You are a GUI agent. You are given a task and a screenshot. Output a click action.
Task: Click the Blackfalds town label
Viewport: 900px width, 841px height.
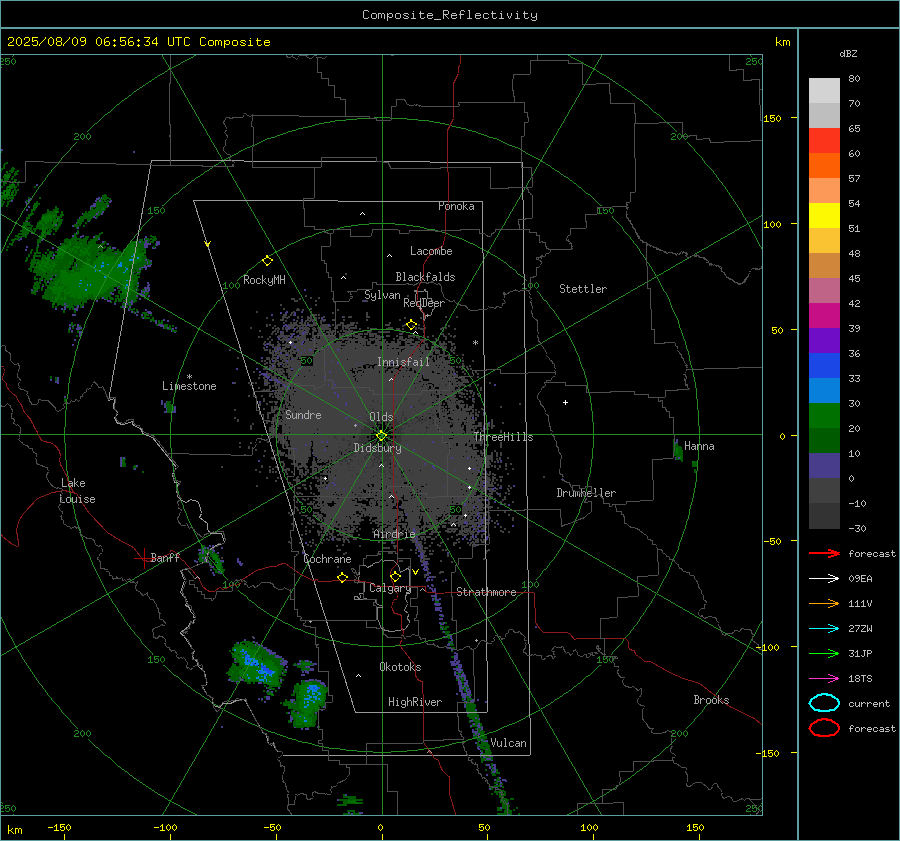click(x=425, y=277)
